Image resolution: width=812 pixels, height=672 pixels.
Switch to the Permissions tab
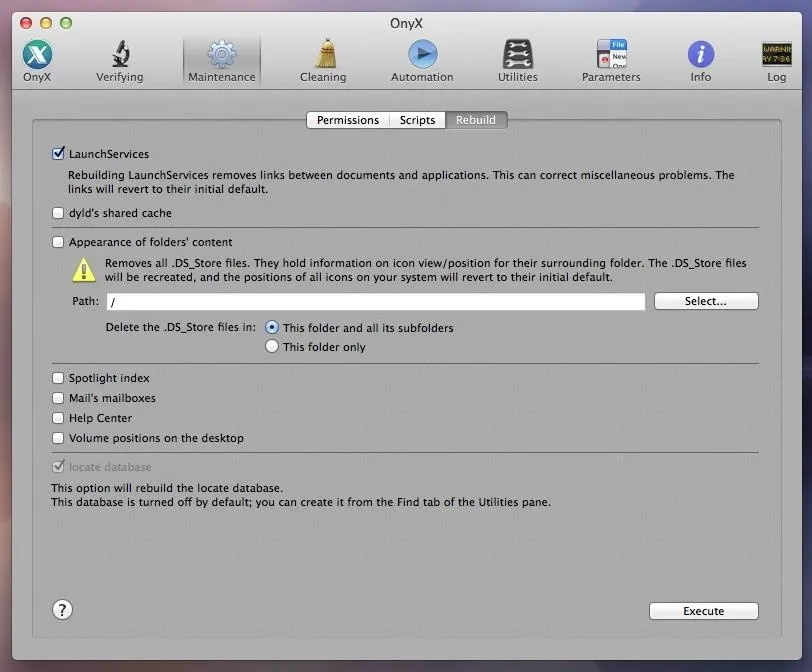[348, 120]
